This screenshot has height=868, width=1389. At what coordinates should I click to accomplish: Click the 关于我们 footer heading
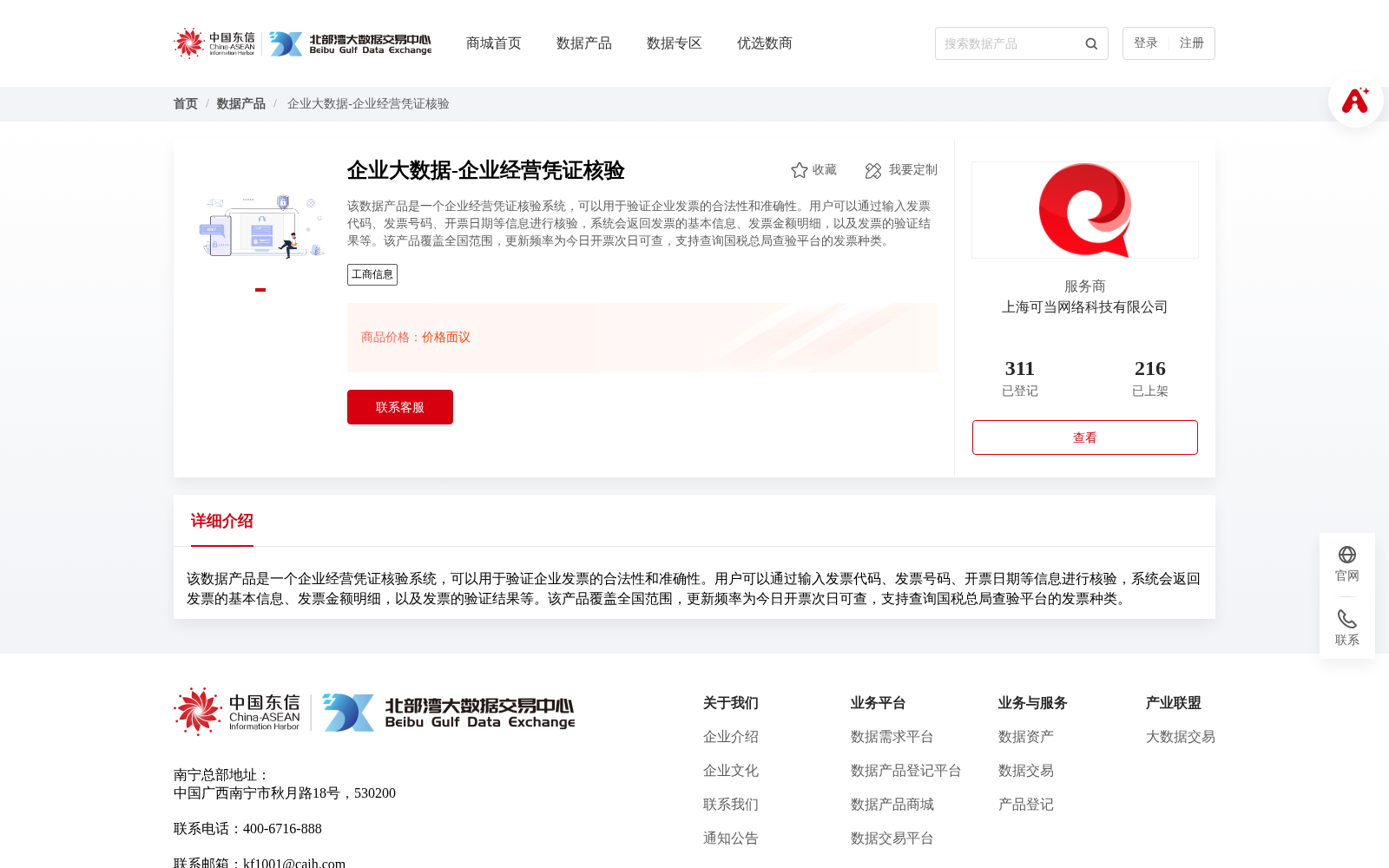click(x=731, y=703)
